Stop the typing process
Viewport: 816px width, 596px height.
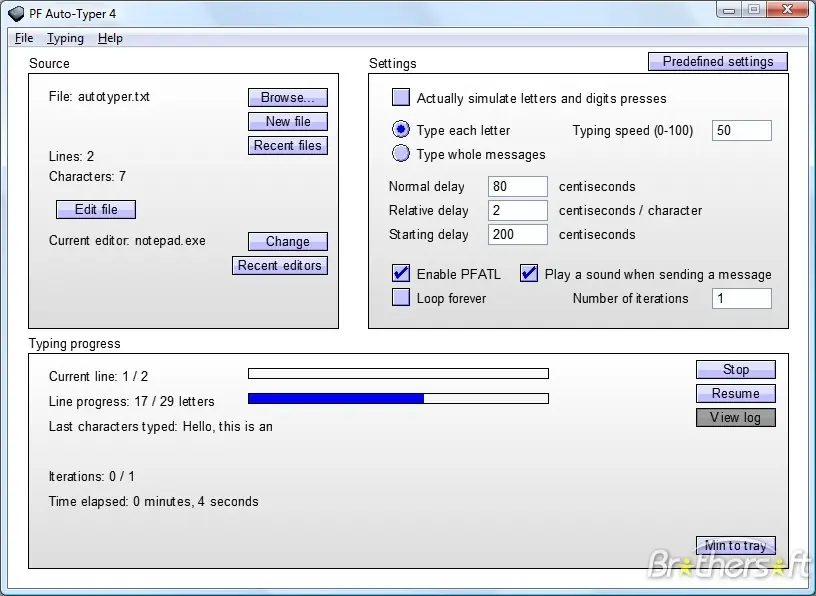[x=736, y=370]
